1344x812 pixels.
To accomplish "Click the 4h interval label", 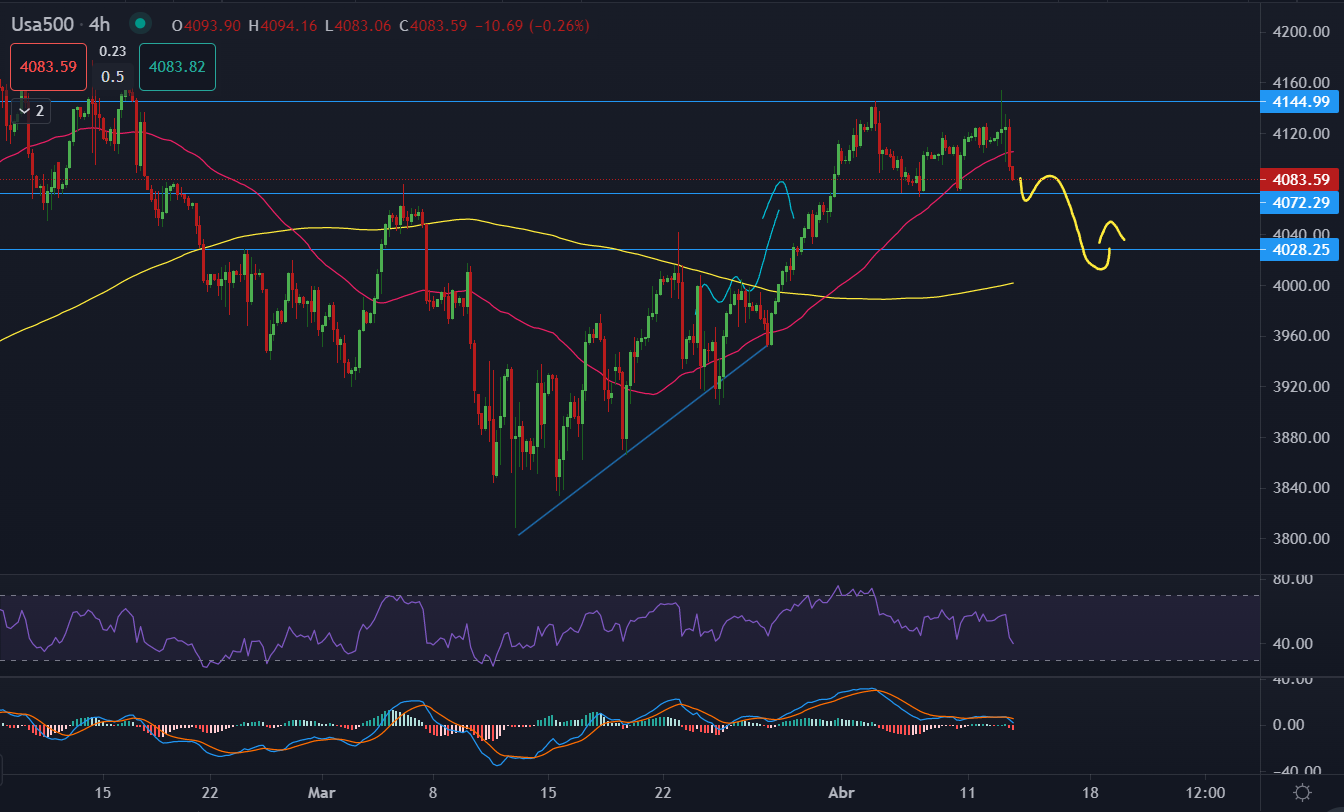I will [99, 25].
